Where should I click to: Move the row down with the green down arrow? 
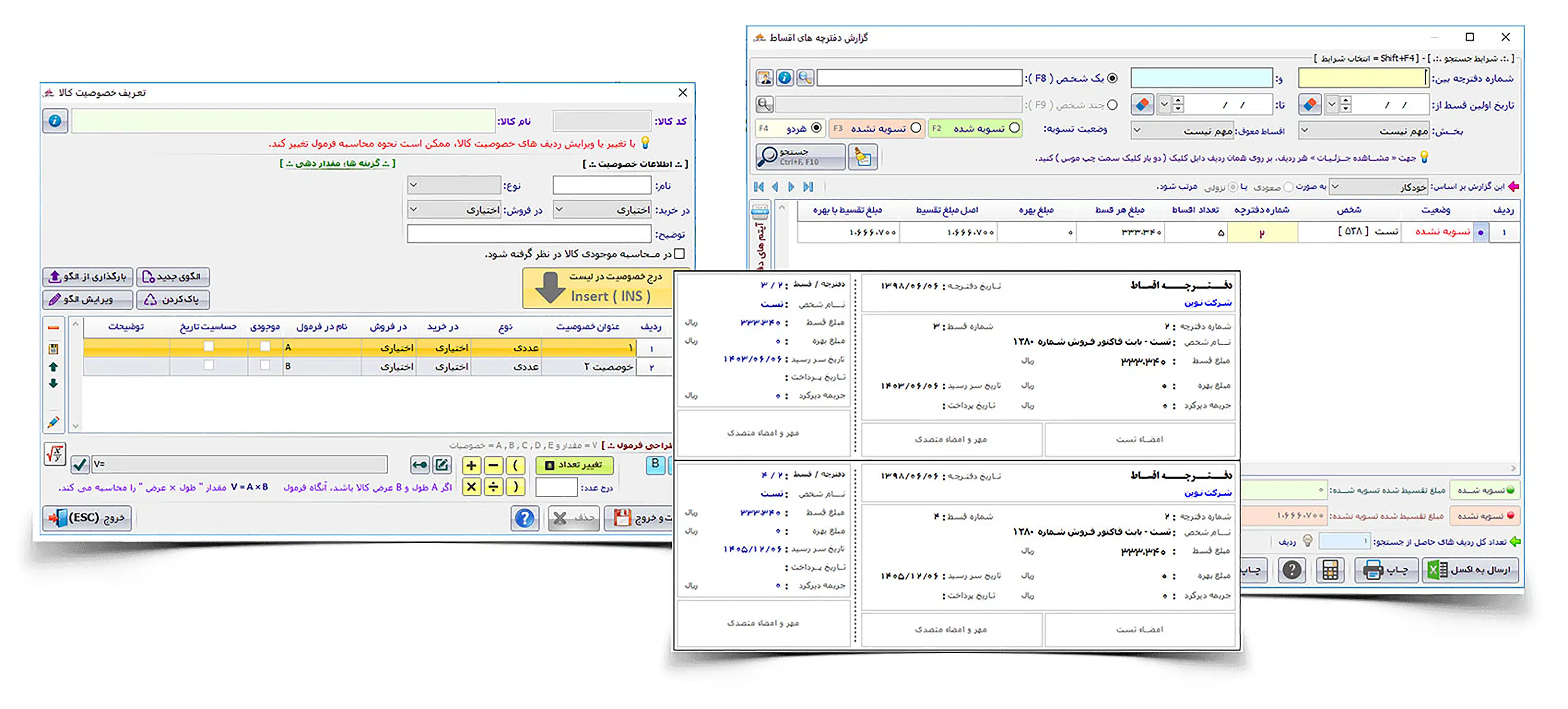pyautogui.click(x=53, y=383)
